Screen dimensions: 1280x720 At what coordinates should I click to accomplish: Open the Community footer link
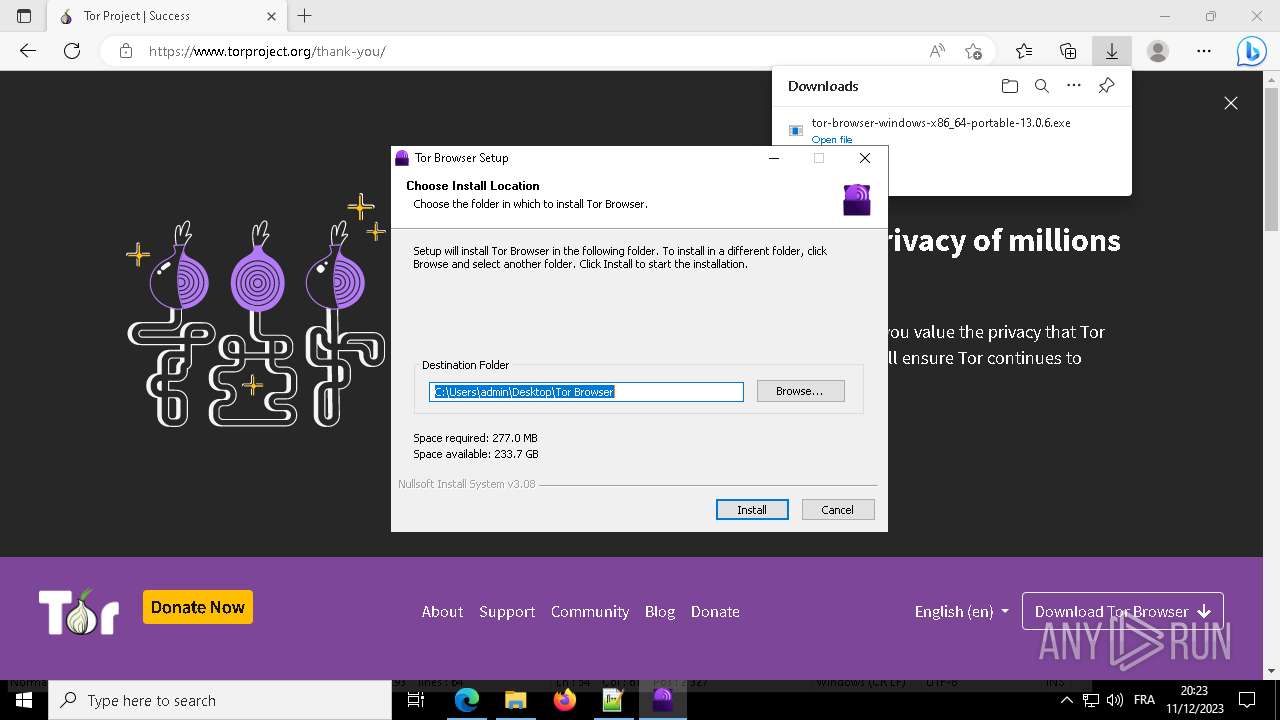click(x=590, y=612)
